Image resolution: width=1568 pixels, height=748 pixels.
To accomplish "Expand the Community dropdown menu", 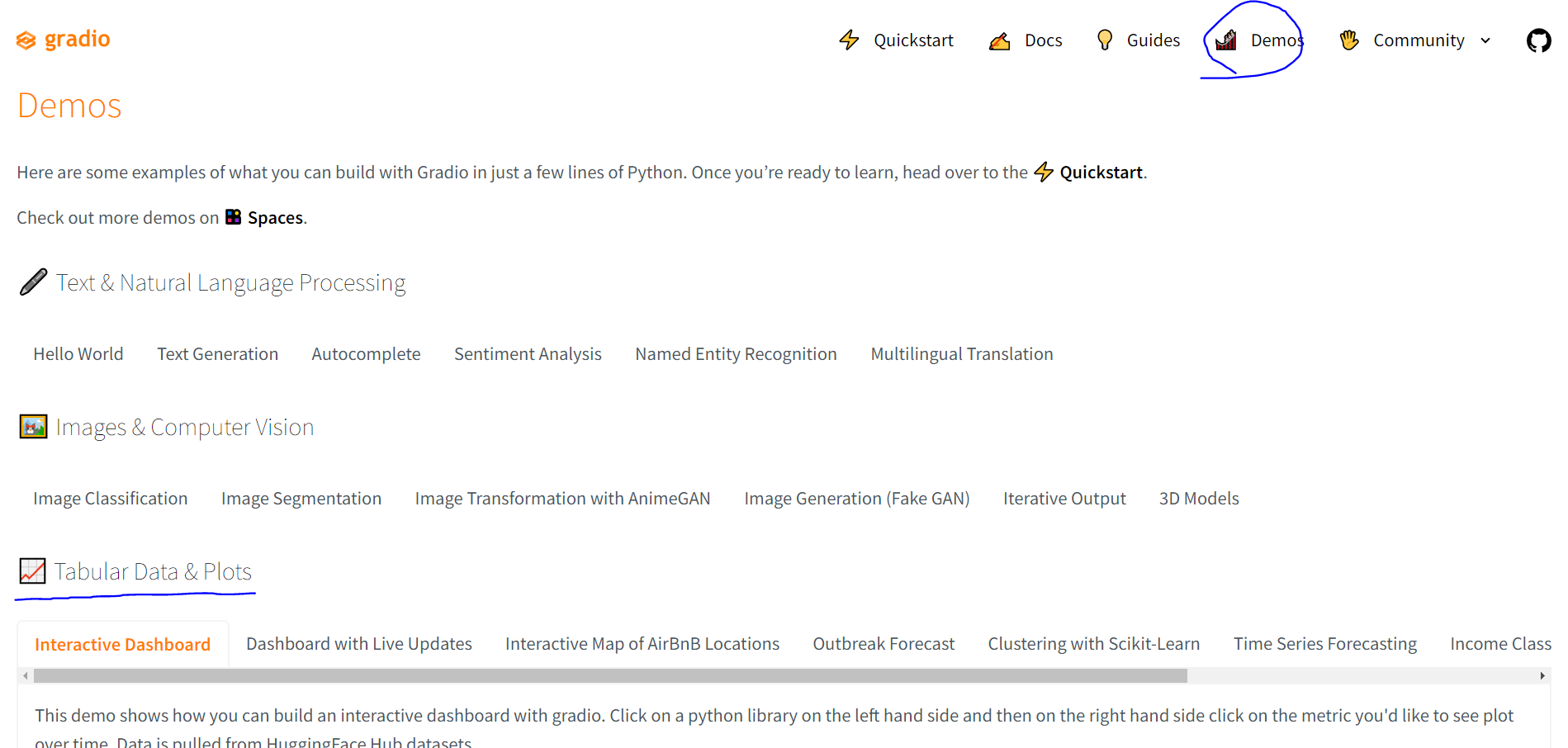I will point(1486,40).
